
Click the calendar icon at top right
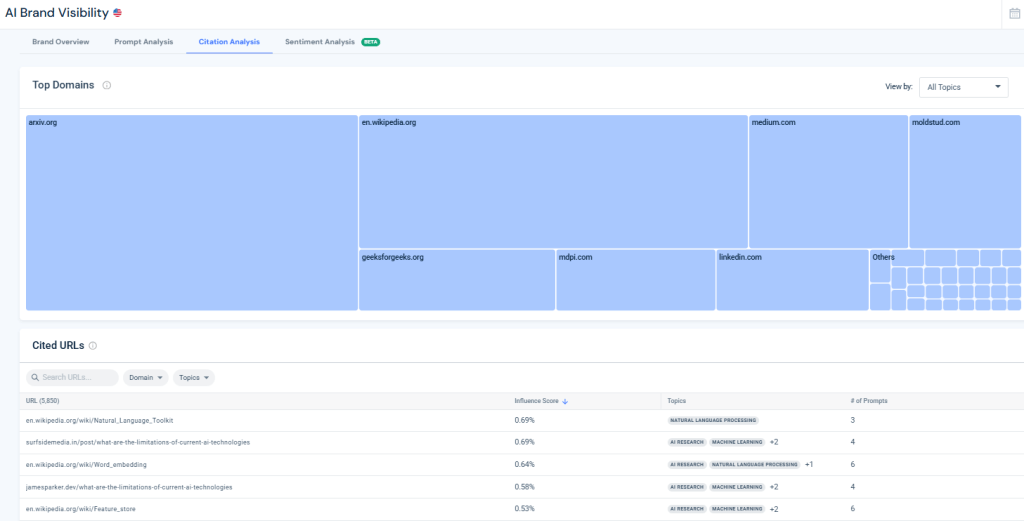1015,13
